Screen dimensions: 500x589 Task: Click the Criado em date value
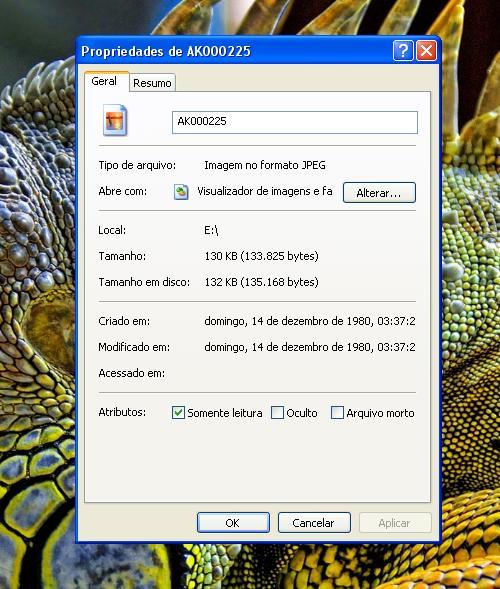click(x=310, y=321)
